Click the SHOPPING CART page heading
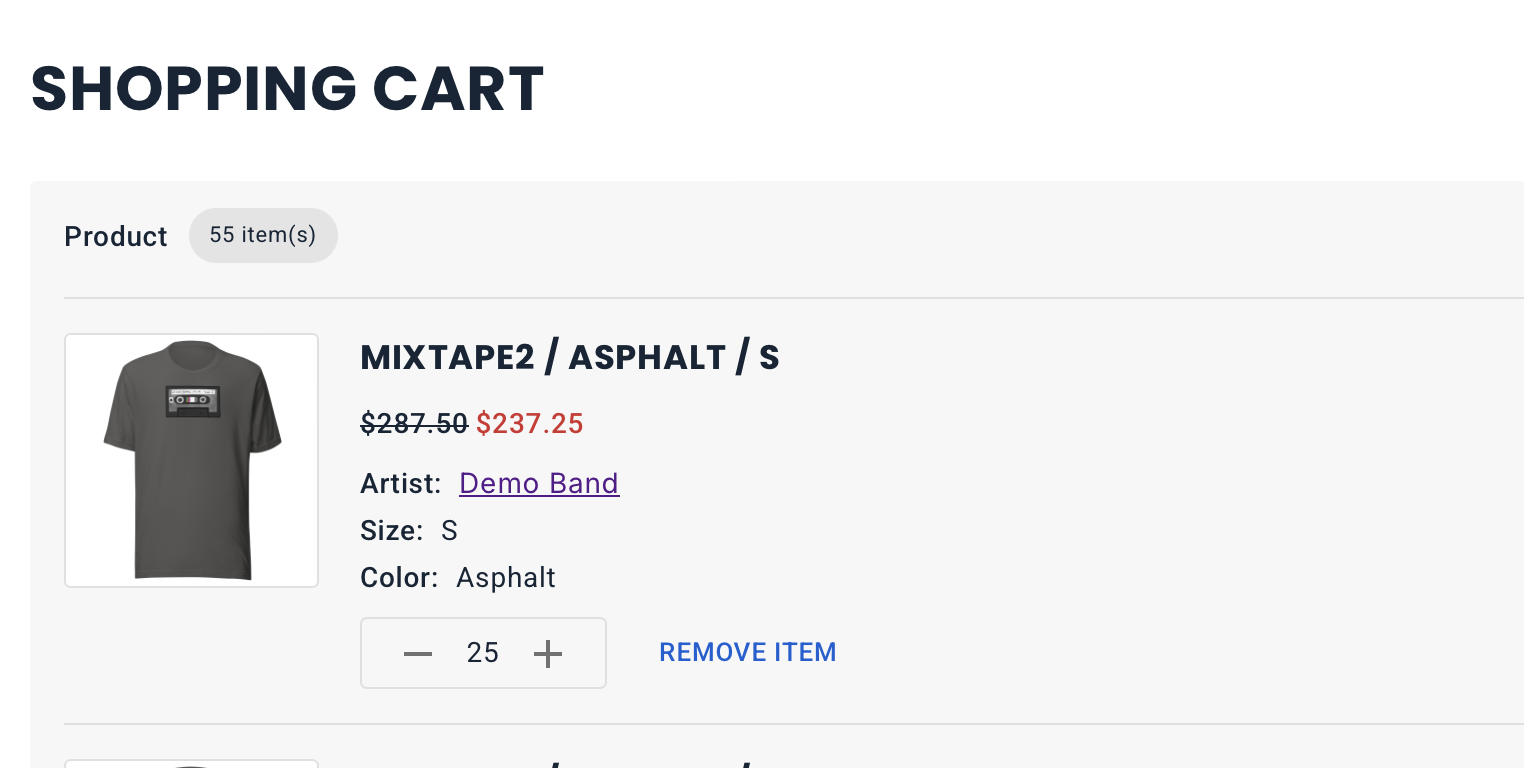Screen dimensions: 1524x768 288,88
